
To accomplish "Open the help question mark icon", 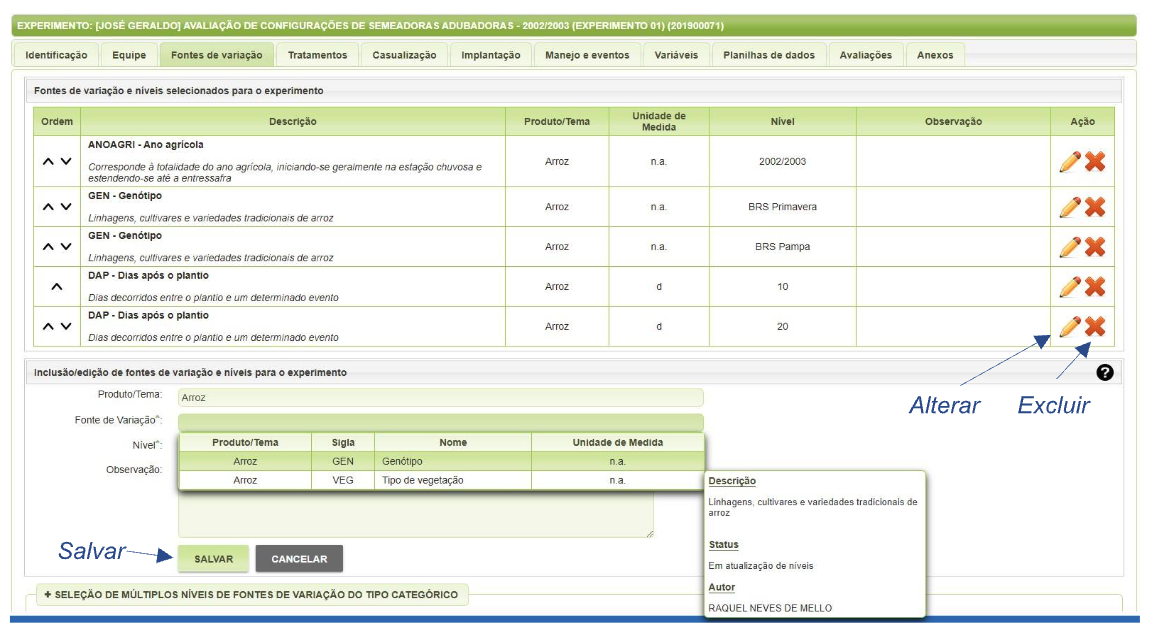I will click(1104, 372).
